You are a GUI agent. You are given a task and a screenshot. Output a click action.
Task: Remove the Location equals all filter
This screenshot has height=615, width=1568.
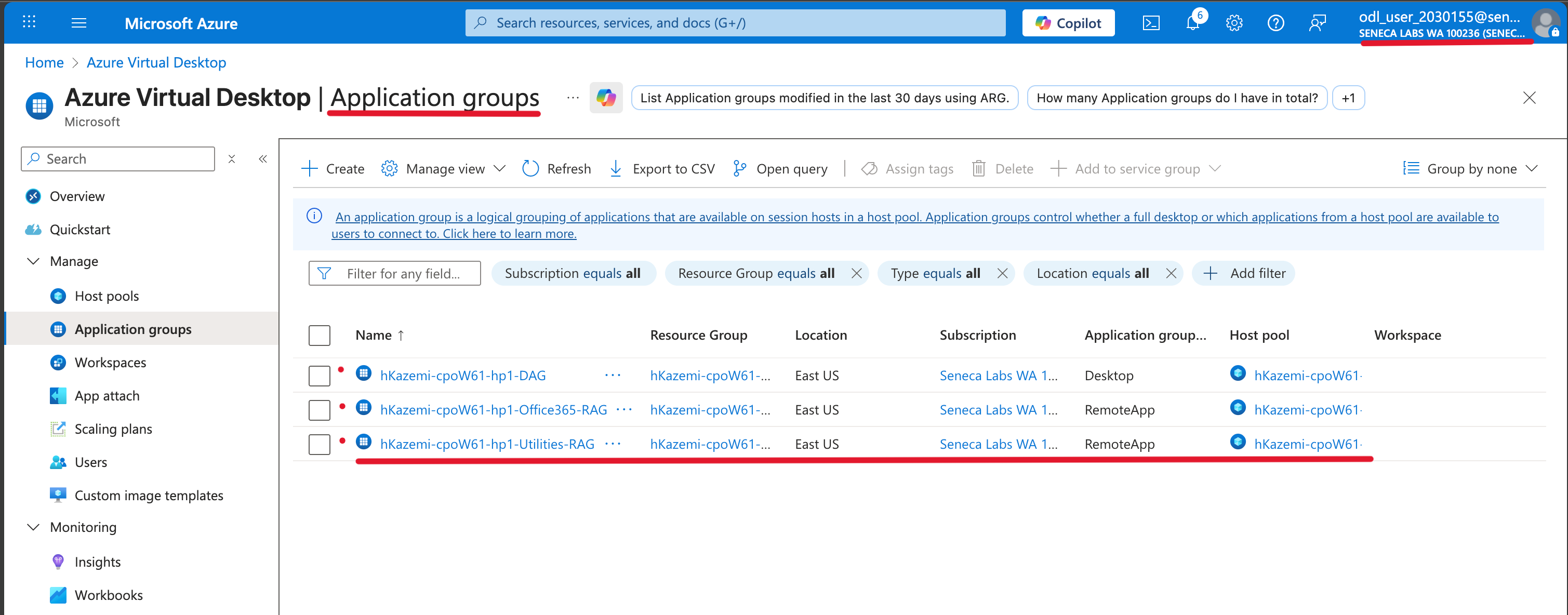[x=1171, y=273]
